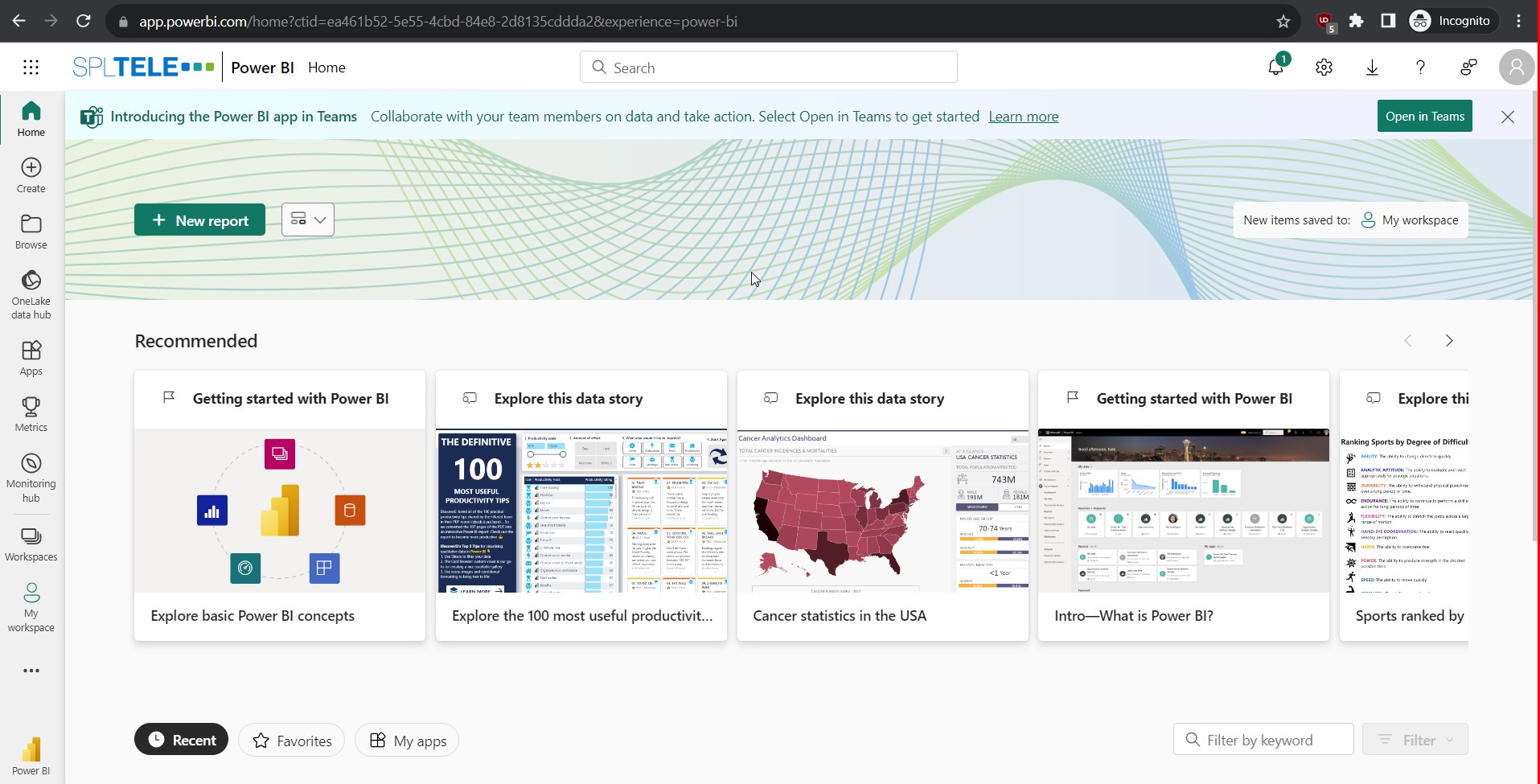The image size is (1540, 784).
Task: Open the app launcher waffle menu
Action: click(31, 68)
